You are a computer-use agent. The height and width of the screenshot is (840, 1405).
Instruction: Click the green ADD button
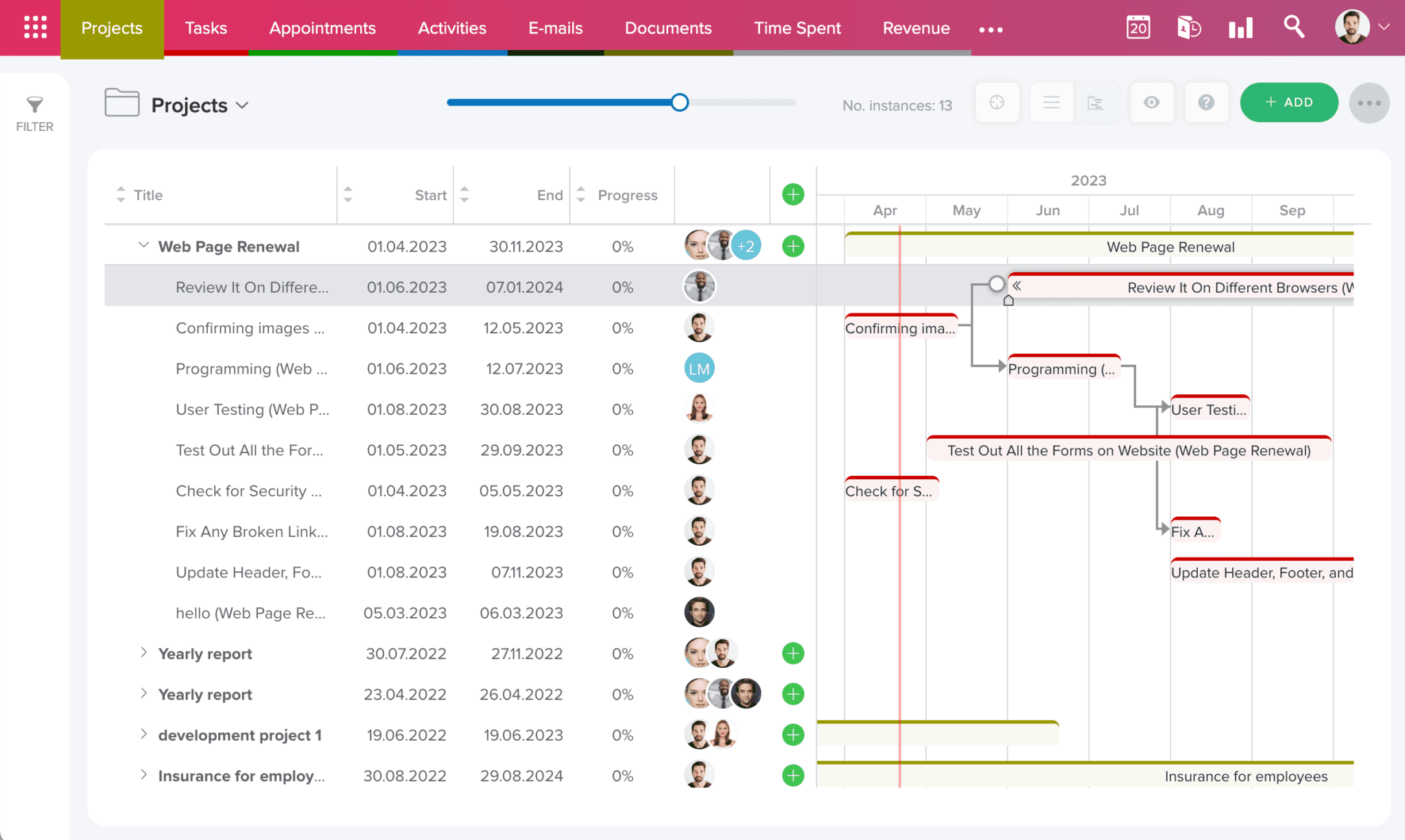pyautogui.click(x=1288, y=102)
